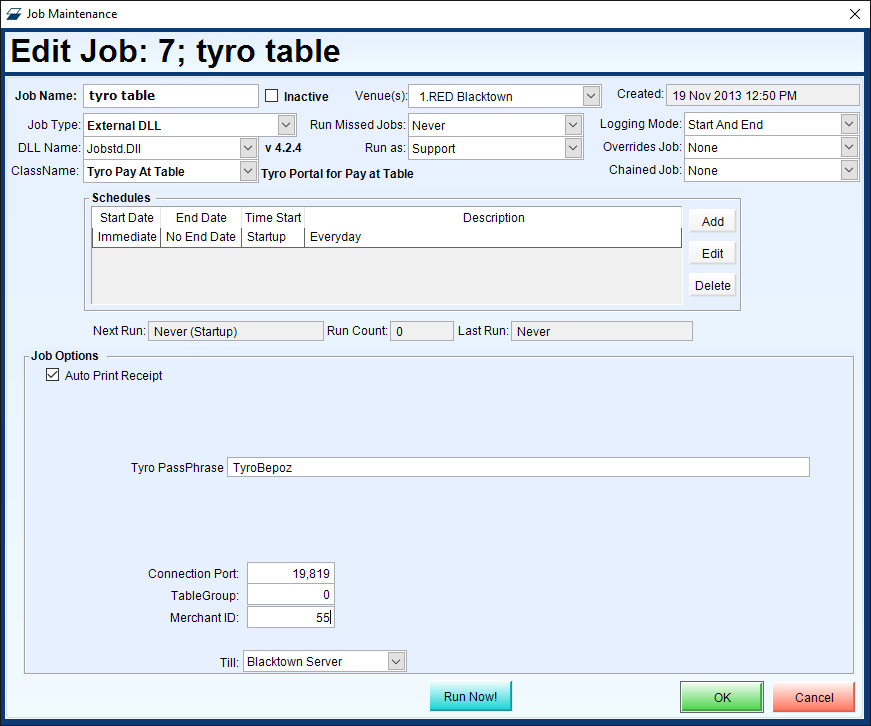
Task: Open the Overrides Job dropdown
Action: click(x=848, y=147)
